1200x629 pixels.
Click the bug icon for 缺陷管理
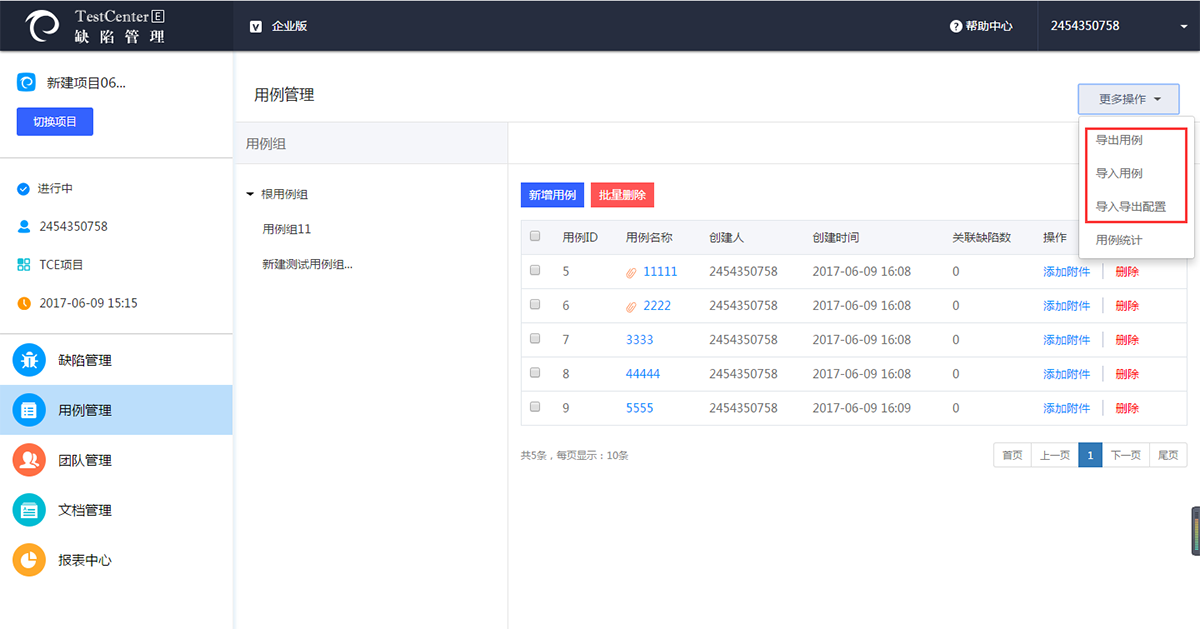[29, 360]
